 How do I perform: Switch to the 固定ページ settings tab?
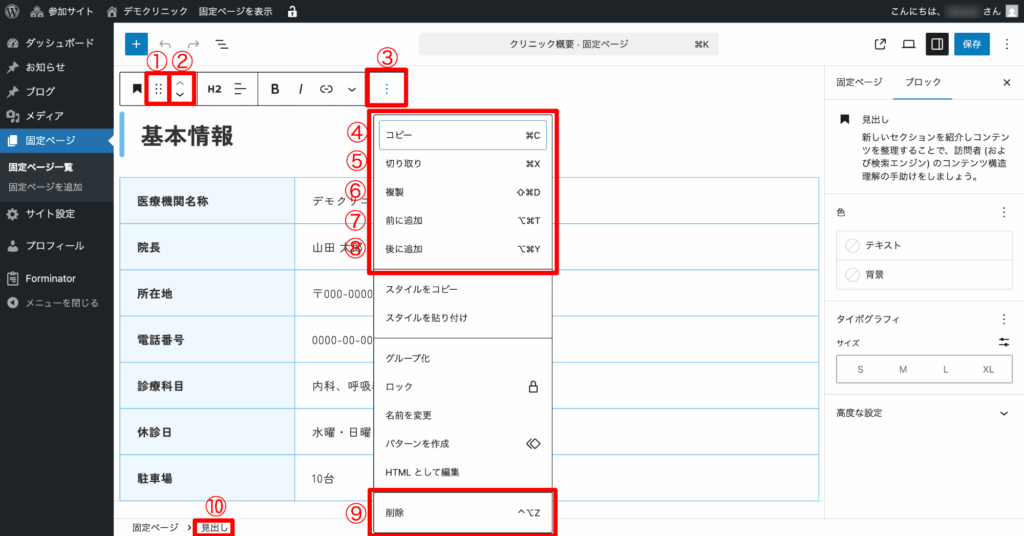click(x=859, y=83)
